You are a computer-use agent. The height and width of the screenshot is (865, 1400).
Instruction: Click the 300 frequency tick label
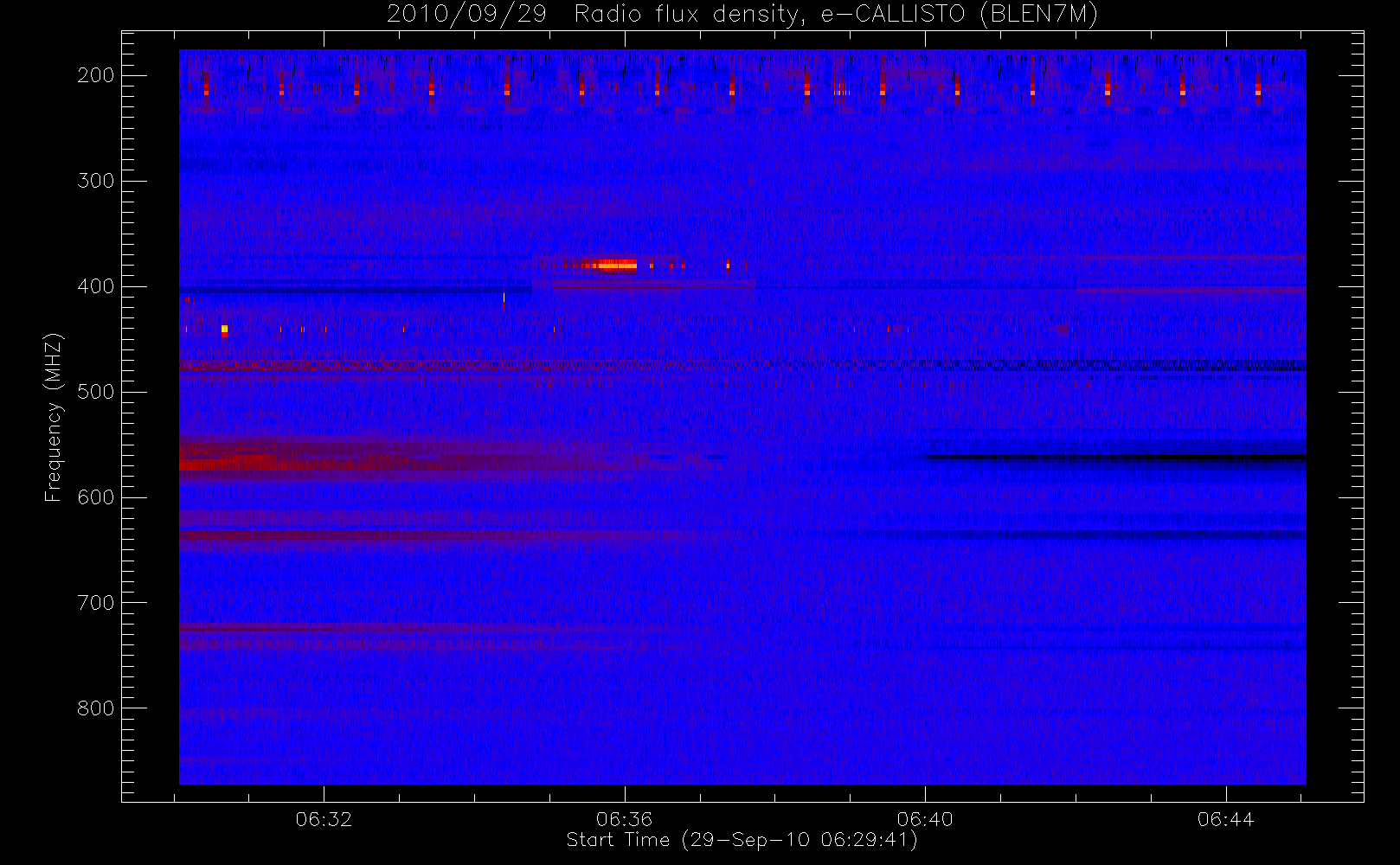click(x=96, y=181)
